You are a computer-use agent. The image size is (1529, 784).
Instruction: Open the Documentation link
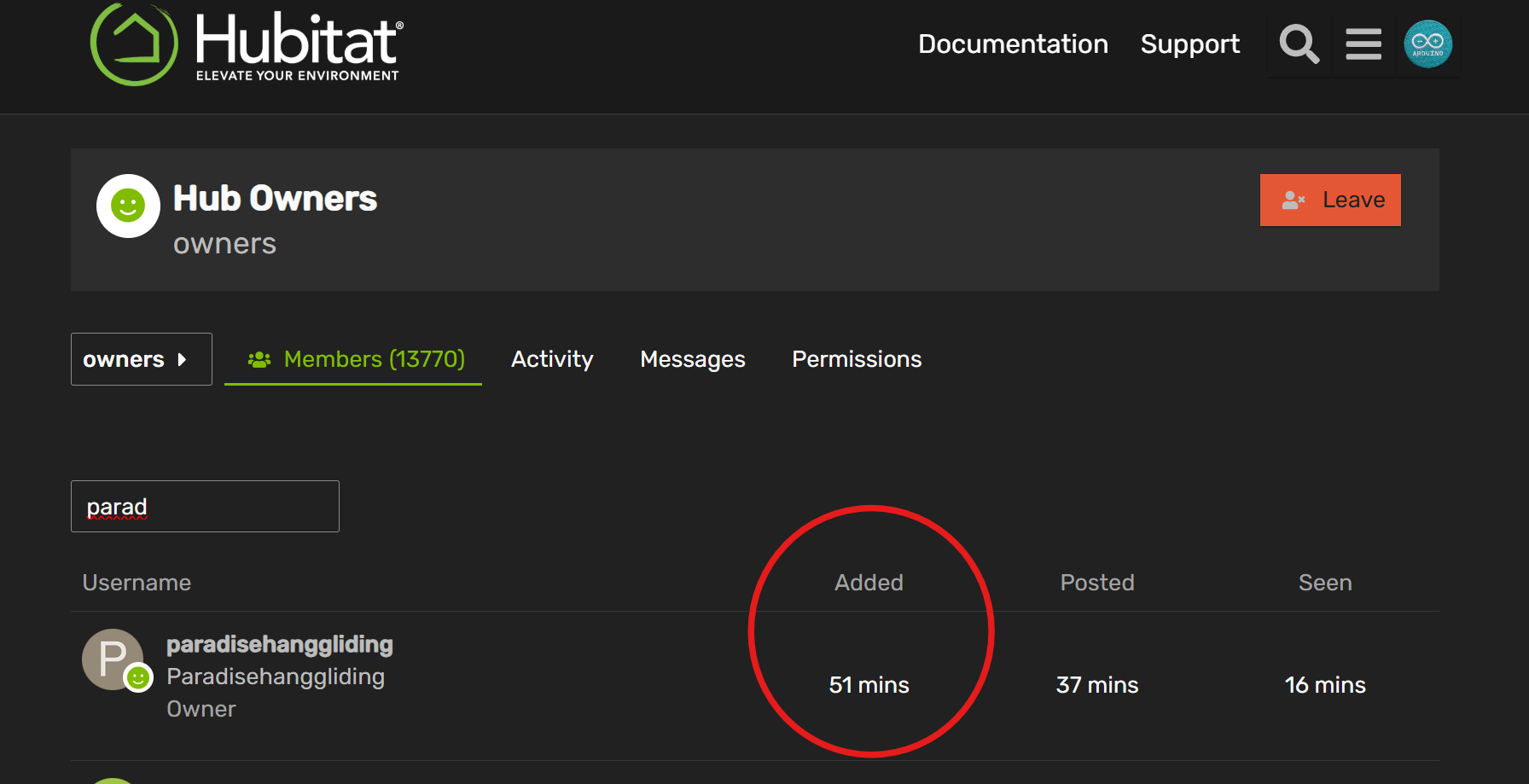pos(1013,44)
